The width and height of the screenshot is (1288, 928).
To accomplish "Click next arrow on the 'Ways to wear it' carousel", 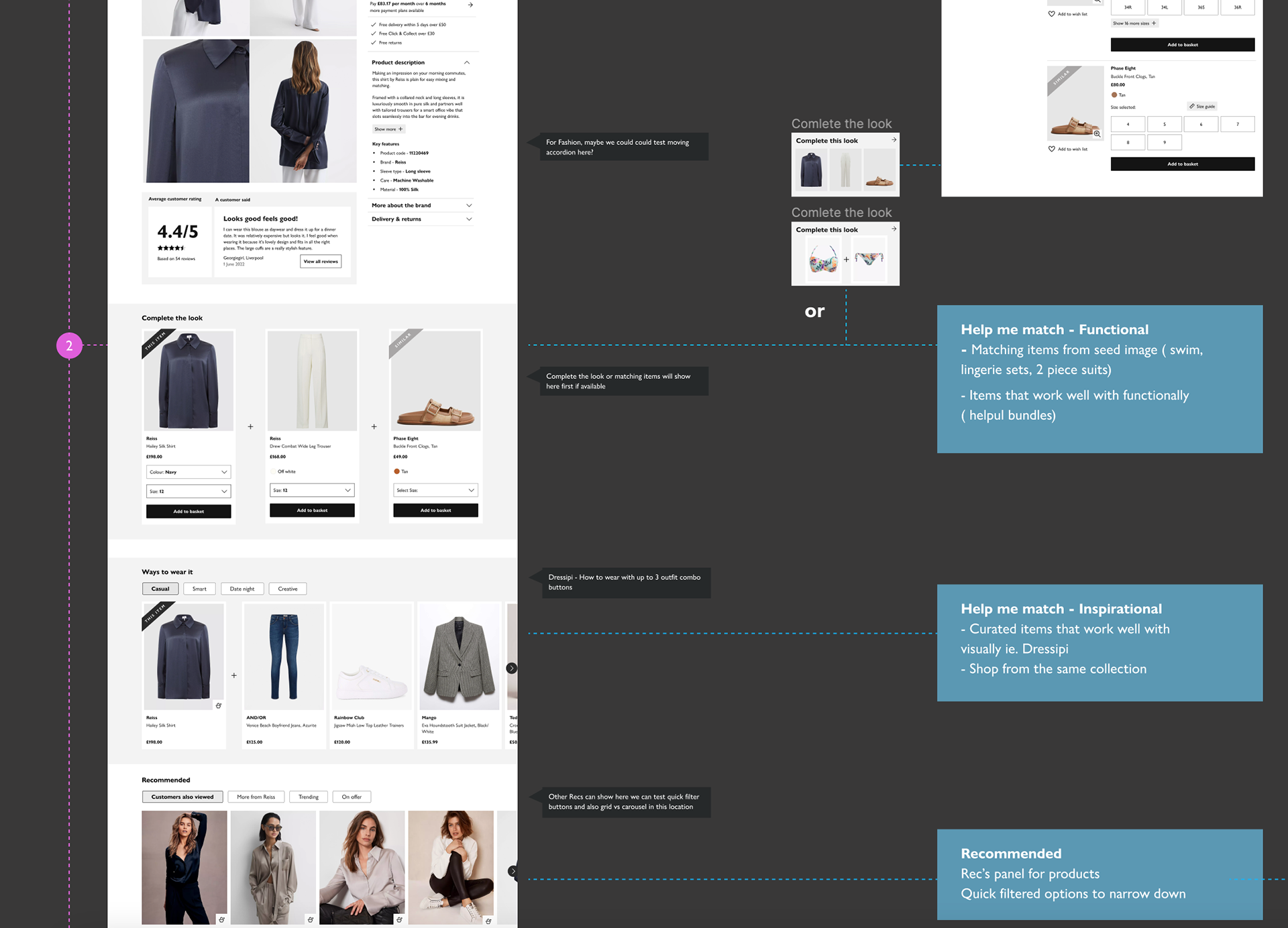I will [x=512, y=668].
